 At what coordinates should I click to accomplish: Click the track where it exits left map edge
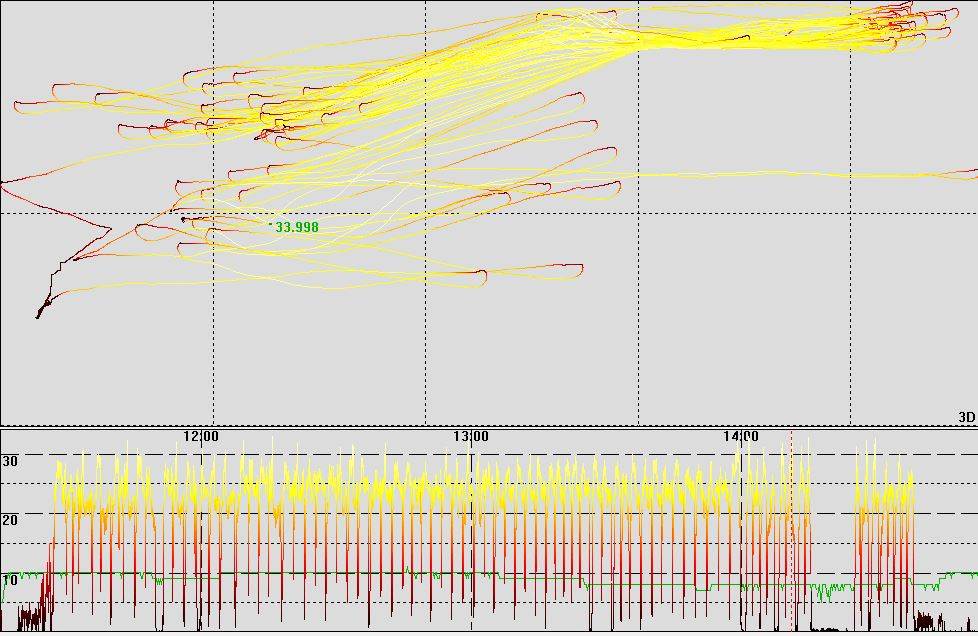(3, 184)
